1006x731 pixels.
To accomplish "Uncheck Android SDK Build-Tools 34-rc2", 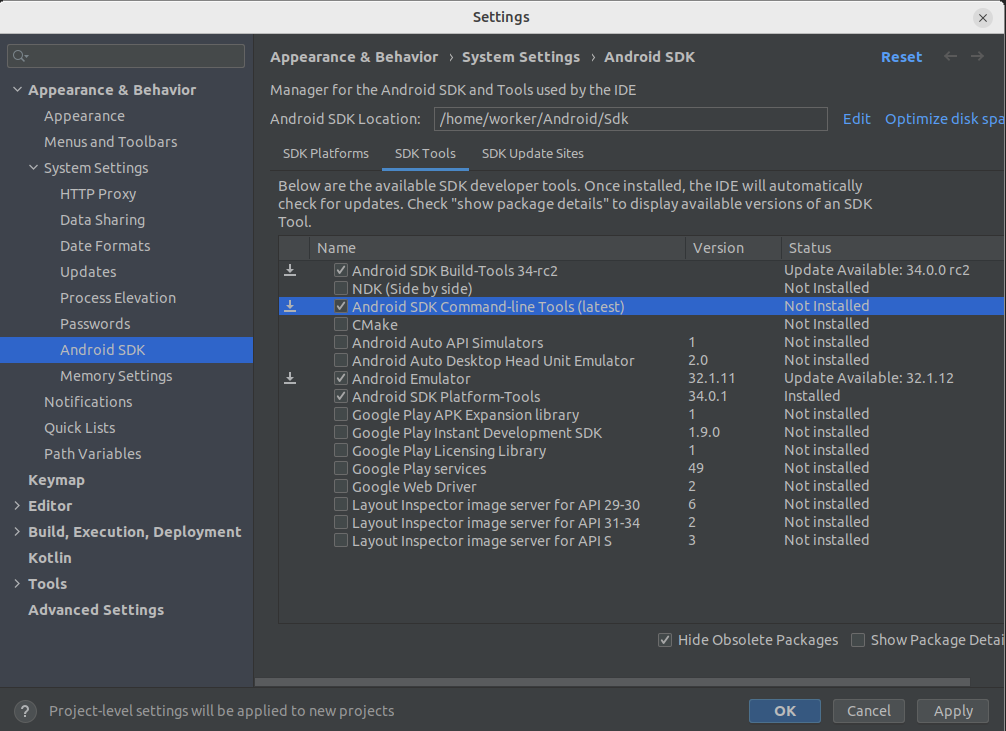I will click(x=341, y=270).
